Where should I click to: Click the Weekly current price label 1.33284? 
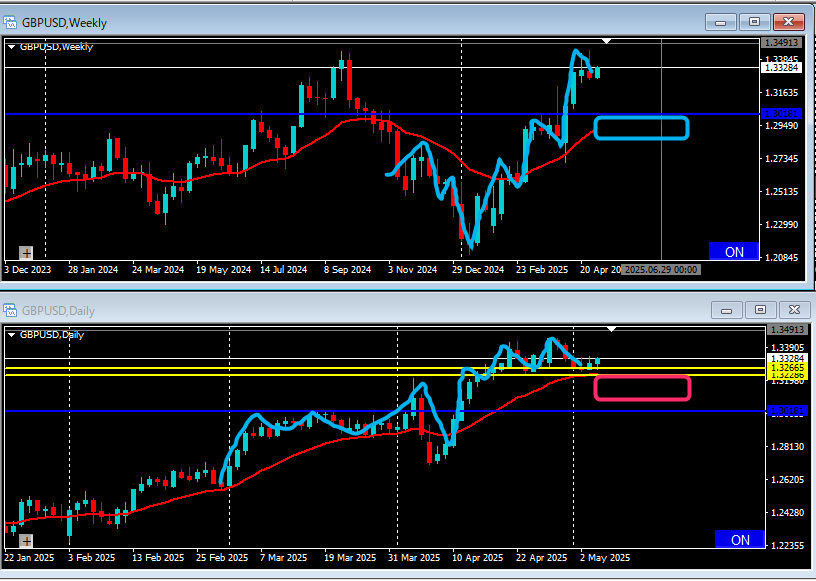click(781, 68)
